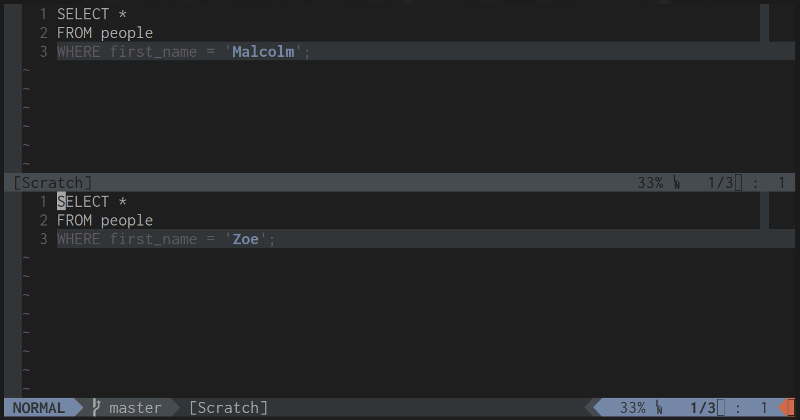The height and width of the screenshot is (420, 800).
Task: Place cursor on 'Malcolm' in the top query
Action: click(263, 52)
